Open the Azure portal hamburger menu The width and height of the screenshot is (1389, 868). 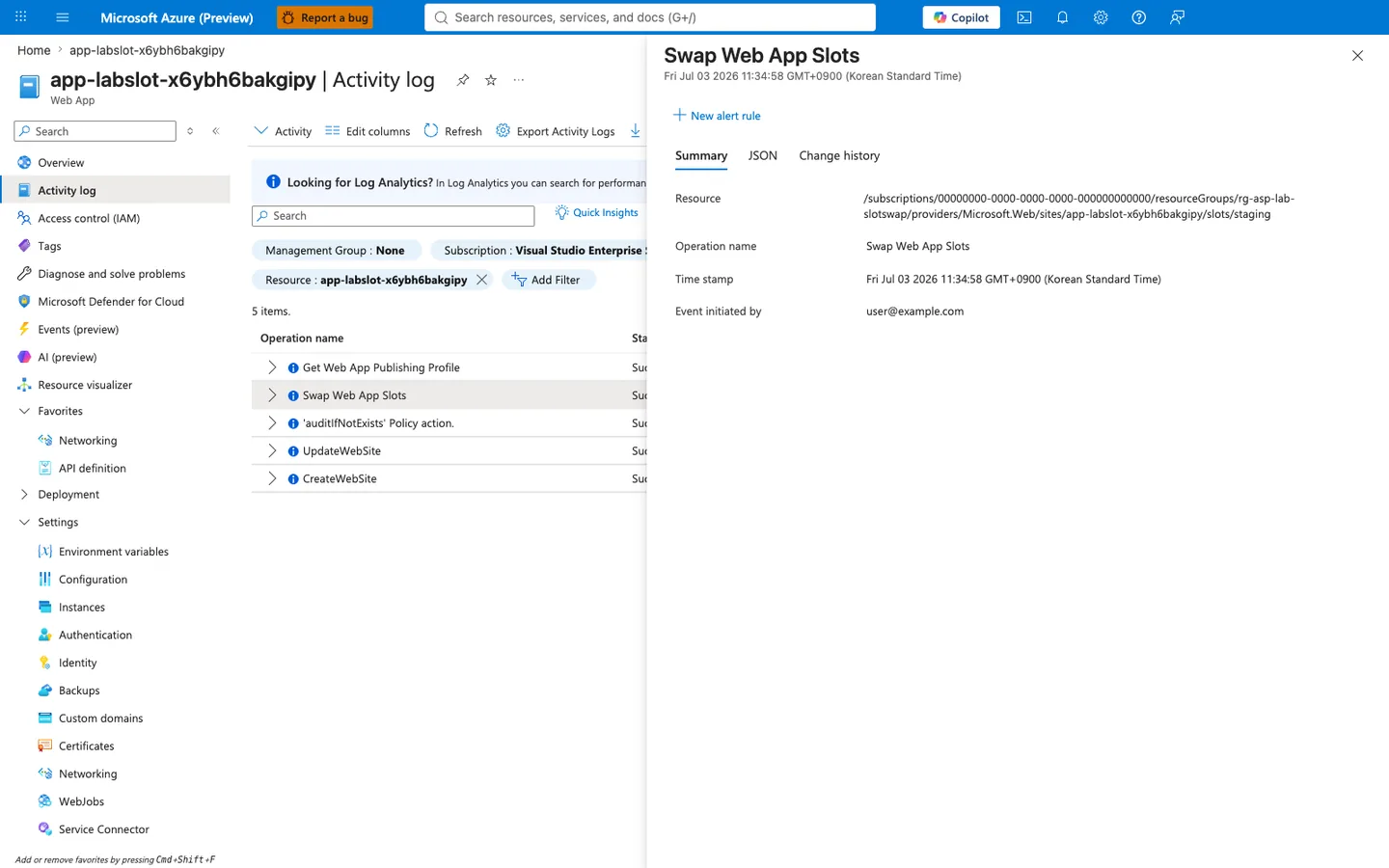pyautogui.click(x=63, y=17)
